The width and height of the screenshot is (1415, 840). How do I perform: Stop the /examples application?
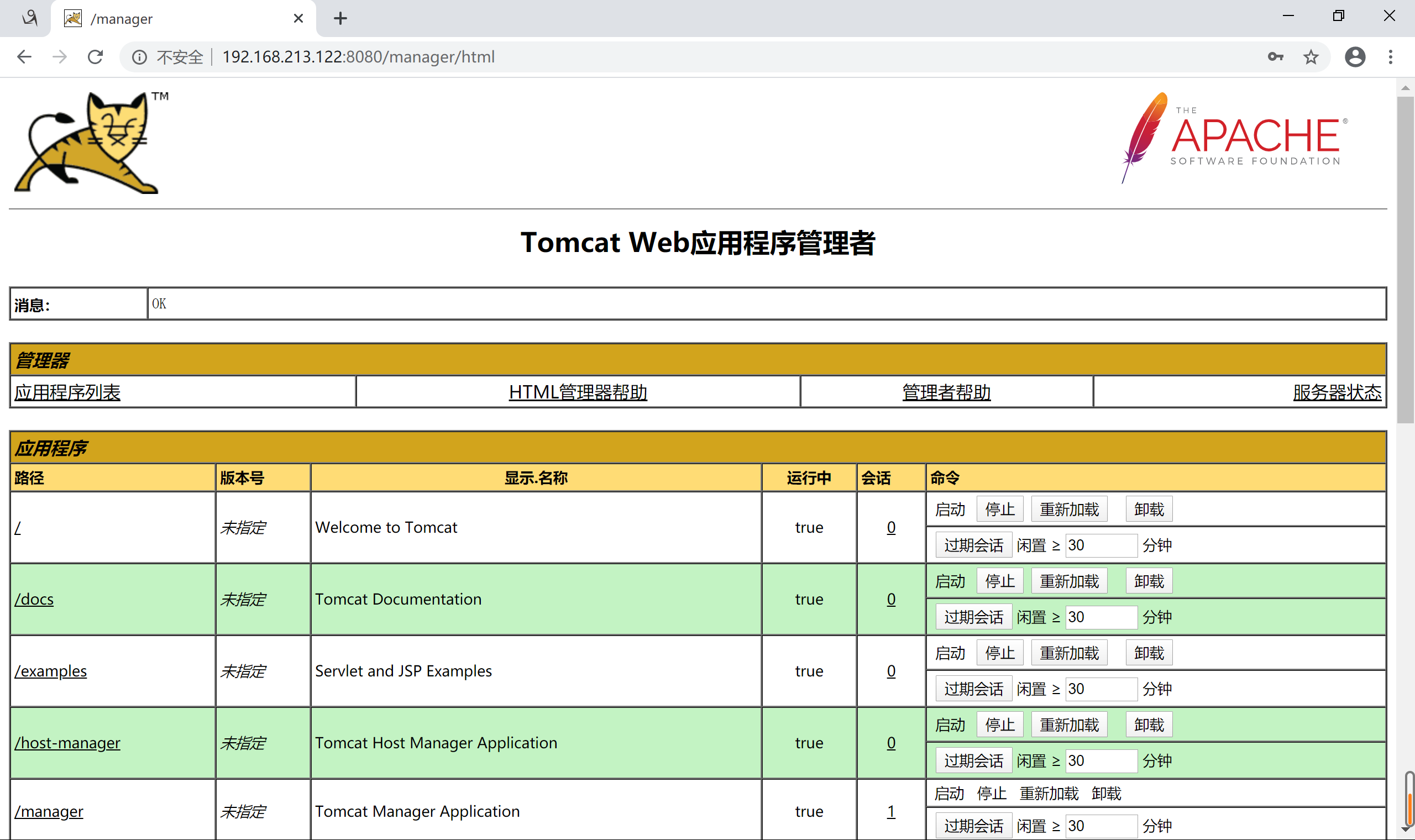(x=999, y=653)
